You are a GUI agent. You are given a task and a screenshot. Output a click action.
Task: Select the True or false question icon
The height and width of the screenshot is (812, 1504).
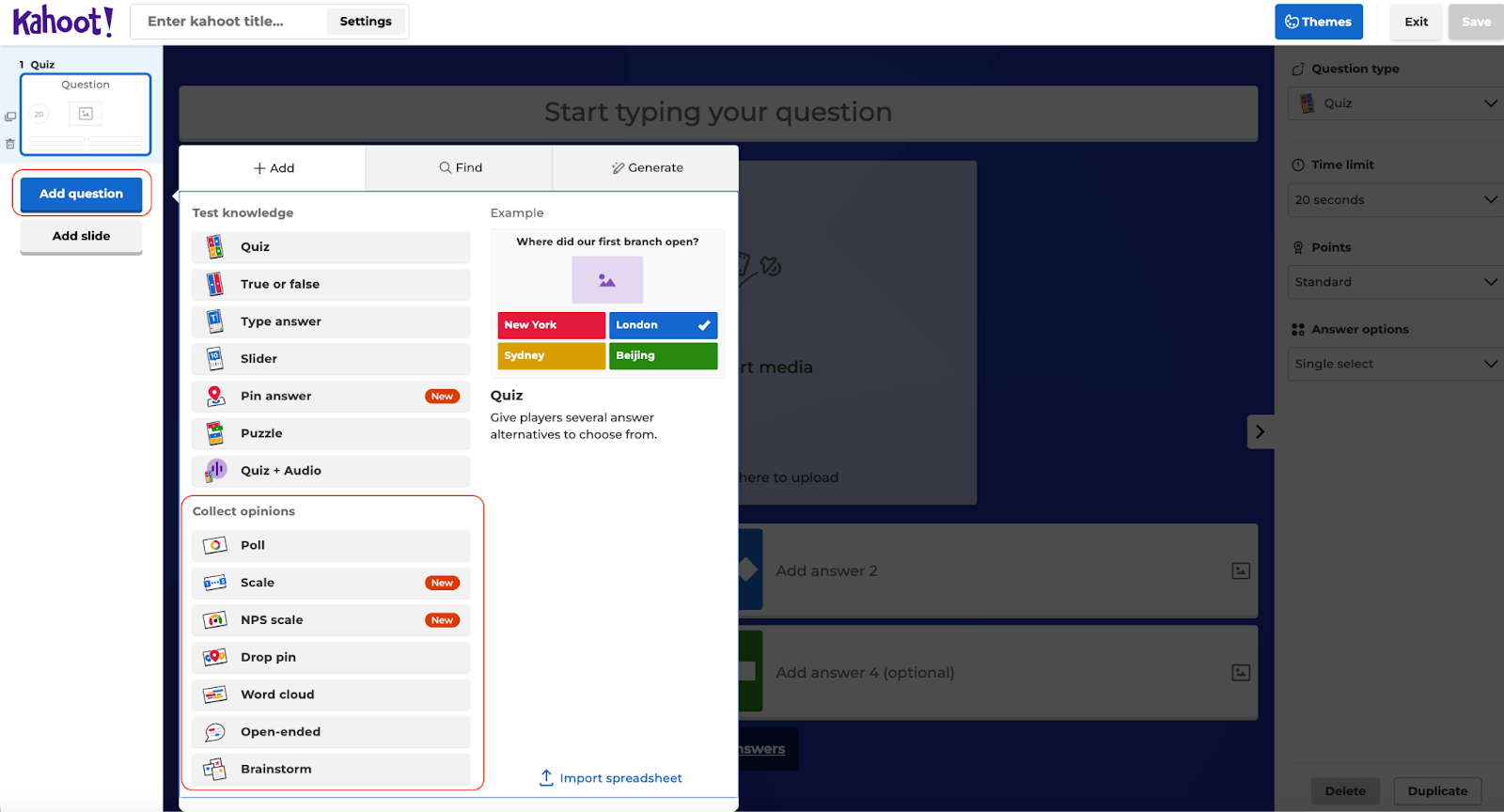coord(215,284)
